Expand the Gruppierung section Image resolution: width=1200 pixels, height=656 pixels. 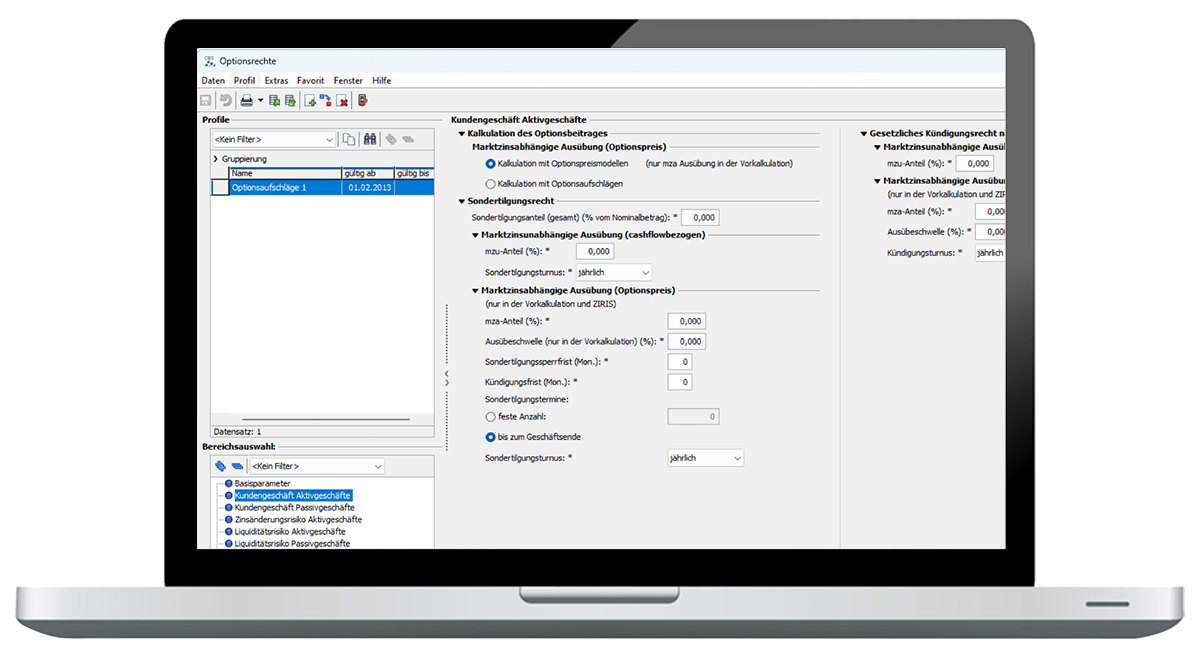(x=215, y=159)
